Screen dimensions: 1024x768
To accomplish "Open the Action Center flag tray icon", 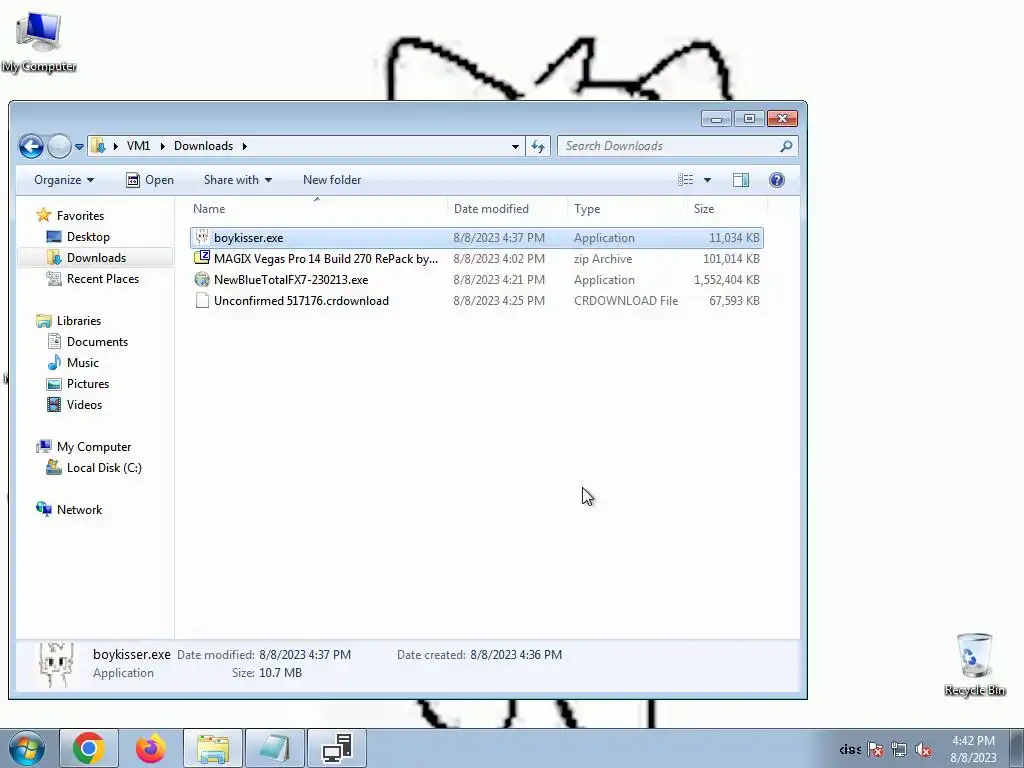I will tap(876, 750).
